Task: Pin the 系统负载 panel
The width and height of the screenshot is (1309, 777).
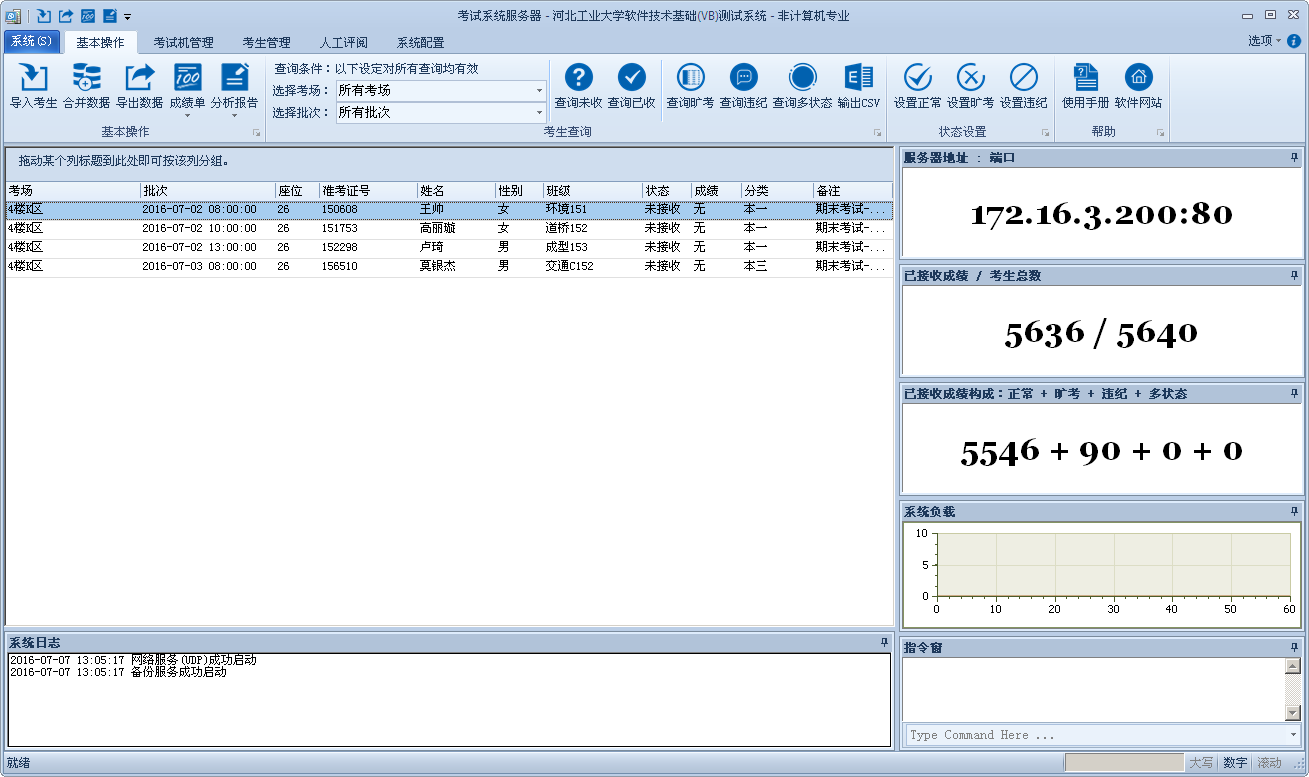Action: click(1294, 512)
